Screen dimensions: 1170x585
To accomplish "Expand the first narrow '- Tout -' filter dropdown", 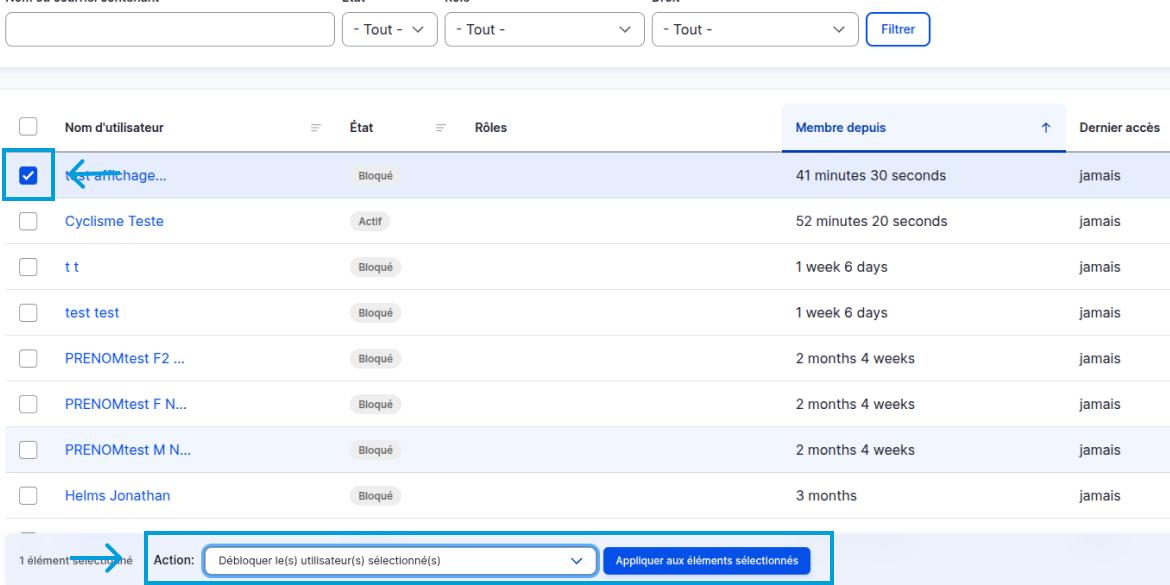I will [389, 30].
